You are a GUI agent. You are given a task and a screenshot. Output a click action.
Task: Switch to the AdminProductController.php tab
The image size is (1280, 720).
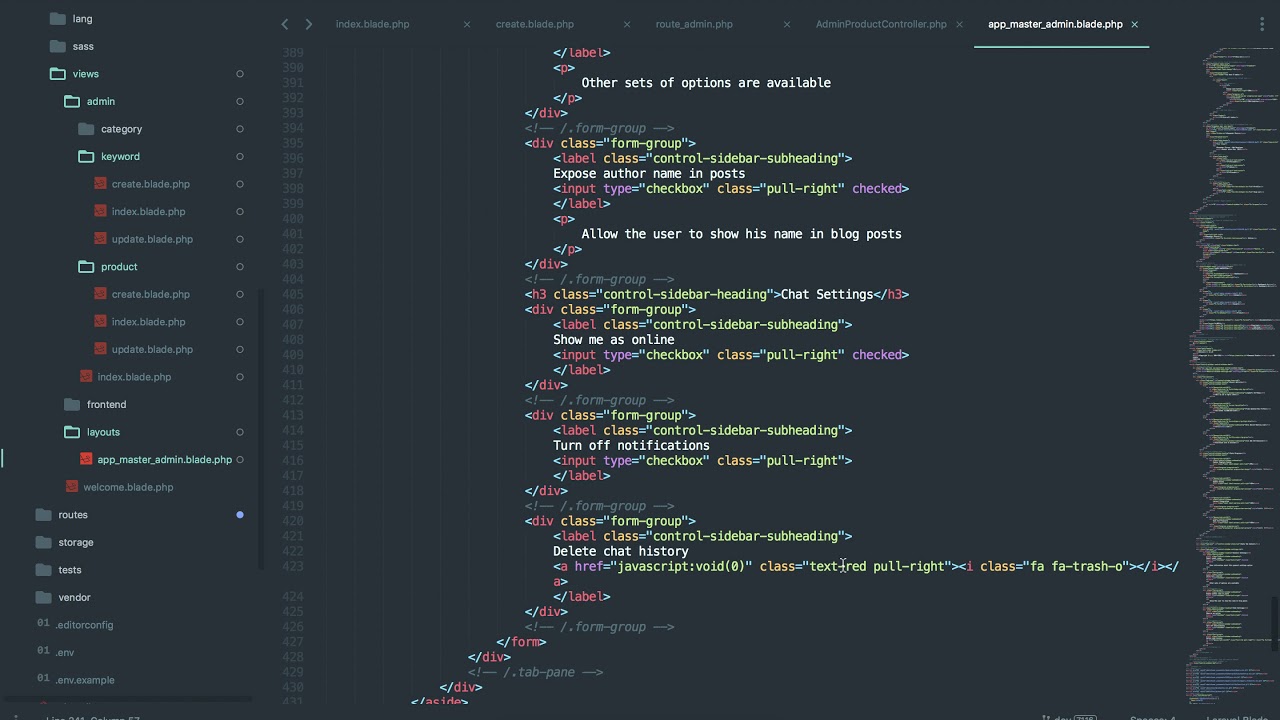(x=881, y=24)
